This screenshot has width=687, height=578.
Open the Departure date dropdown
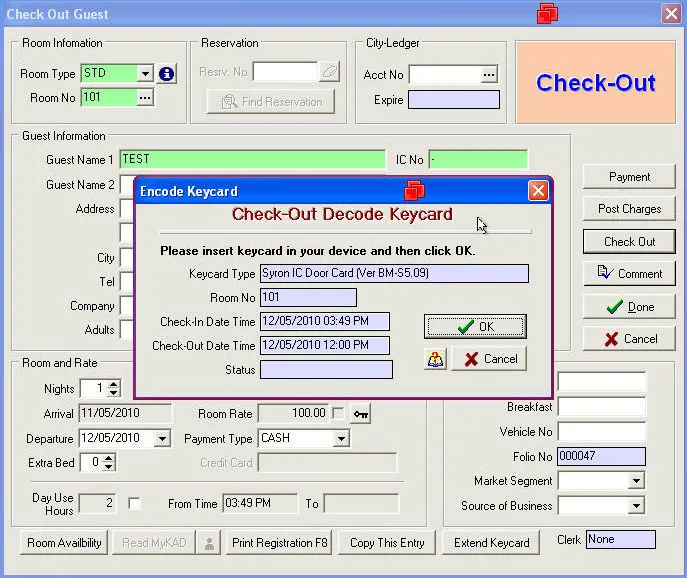pos(162,438)
